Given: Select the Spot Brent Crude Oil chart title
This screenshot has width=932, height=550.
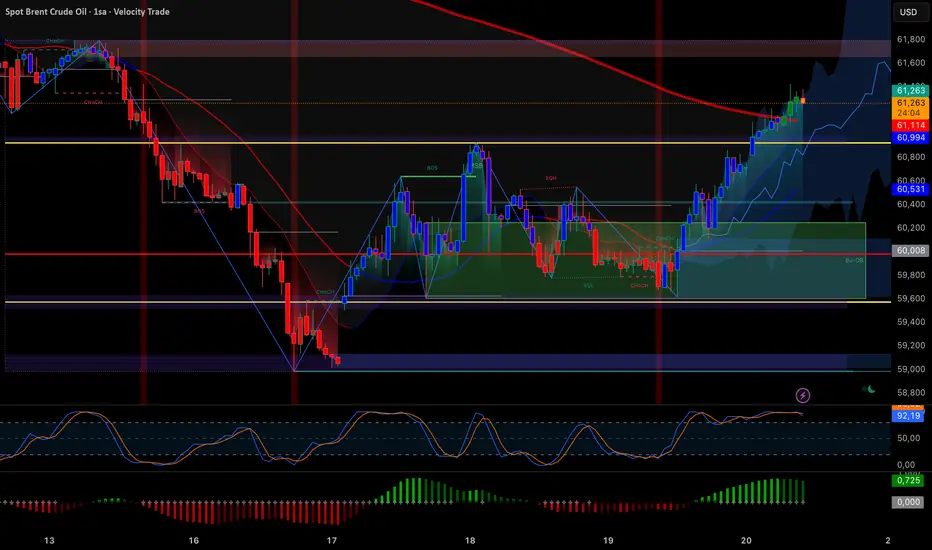Looking at the screenshot, I should click(x=87, y=11).
